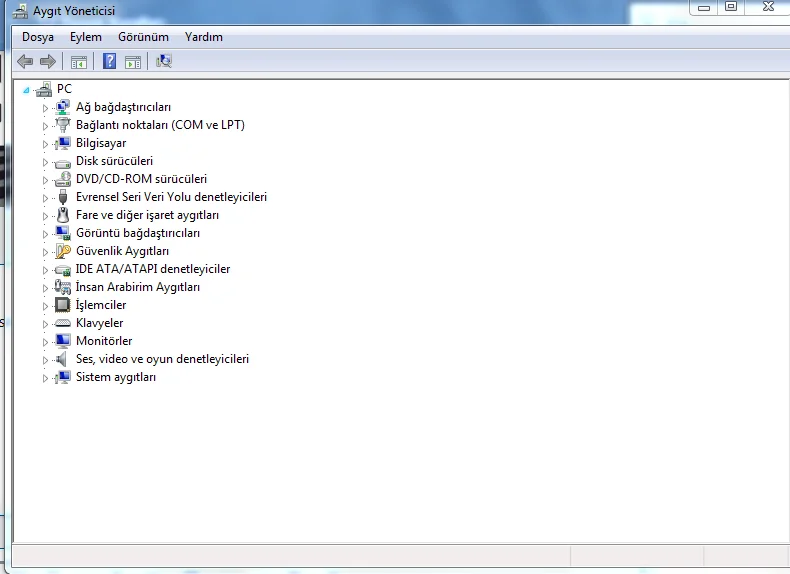
Task: Select the İşlemciler label
Action: point(101,305)
